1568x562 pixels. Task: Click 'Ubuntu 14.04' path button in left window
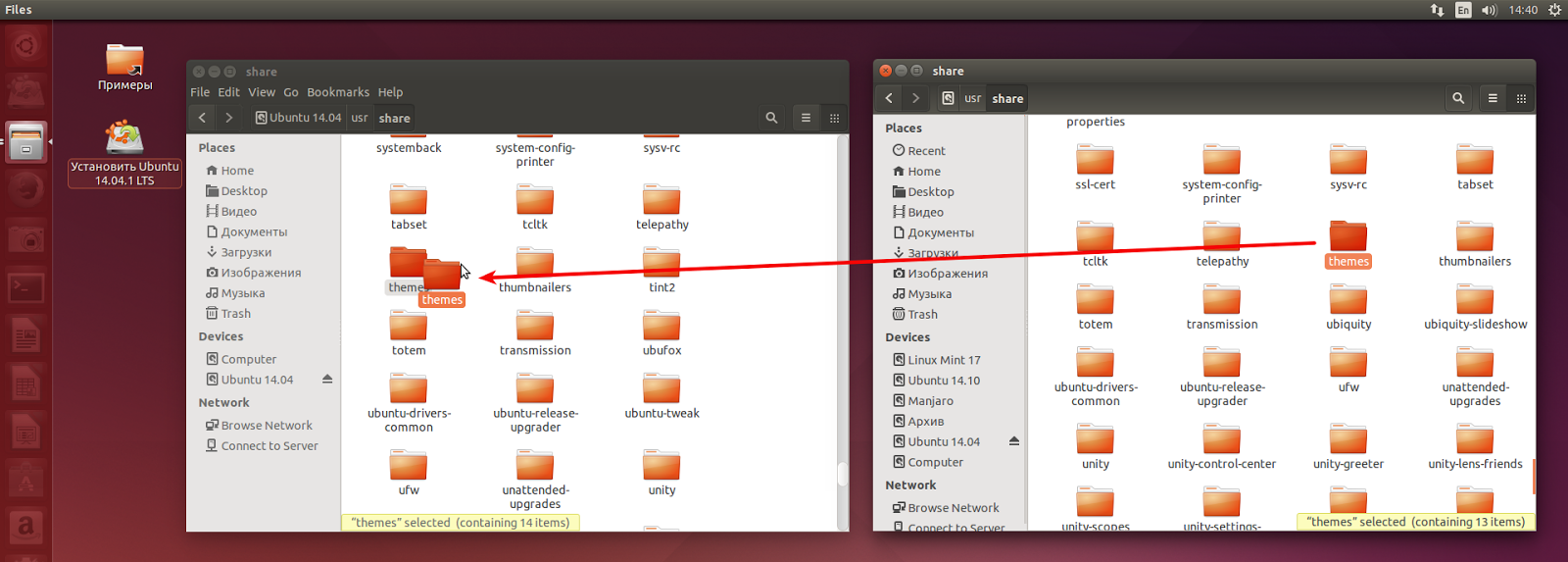coord(299,118)
